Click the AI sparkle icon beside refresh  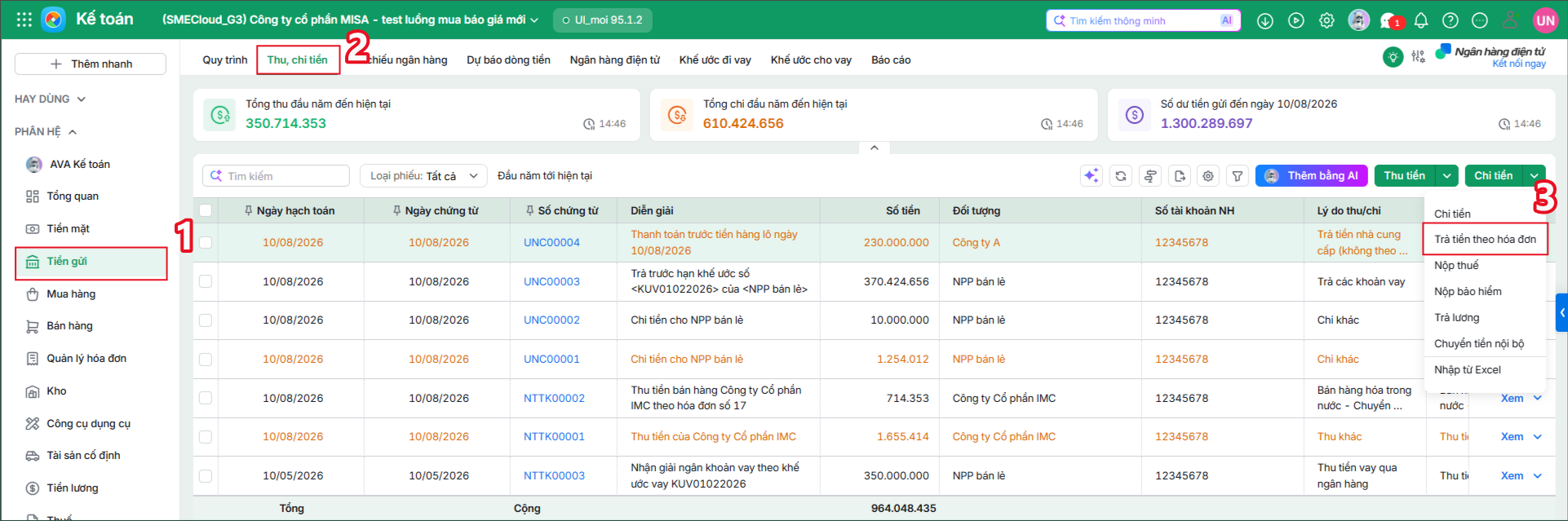pos(1092,176)
